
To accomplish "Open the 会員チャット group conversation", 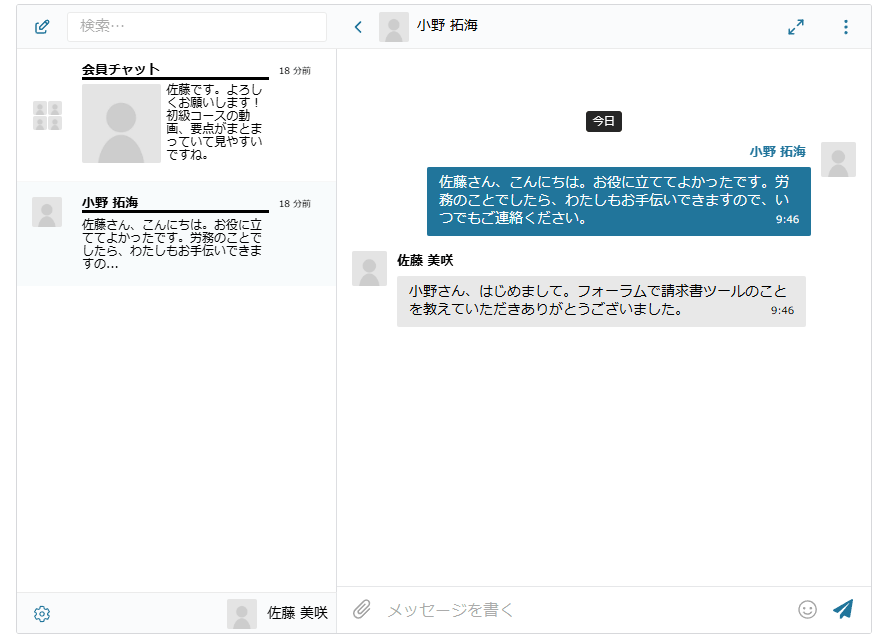I will point(176,115).
